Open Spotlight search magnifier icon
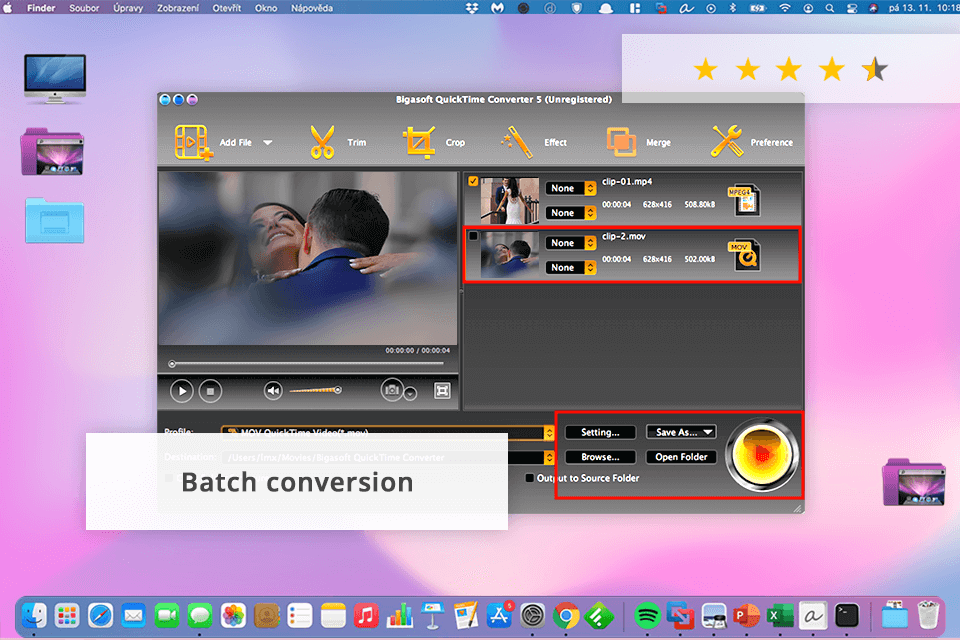 point(830,8)
